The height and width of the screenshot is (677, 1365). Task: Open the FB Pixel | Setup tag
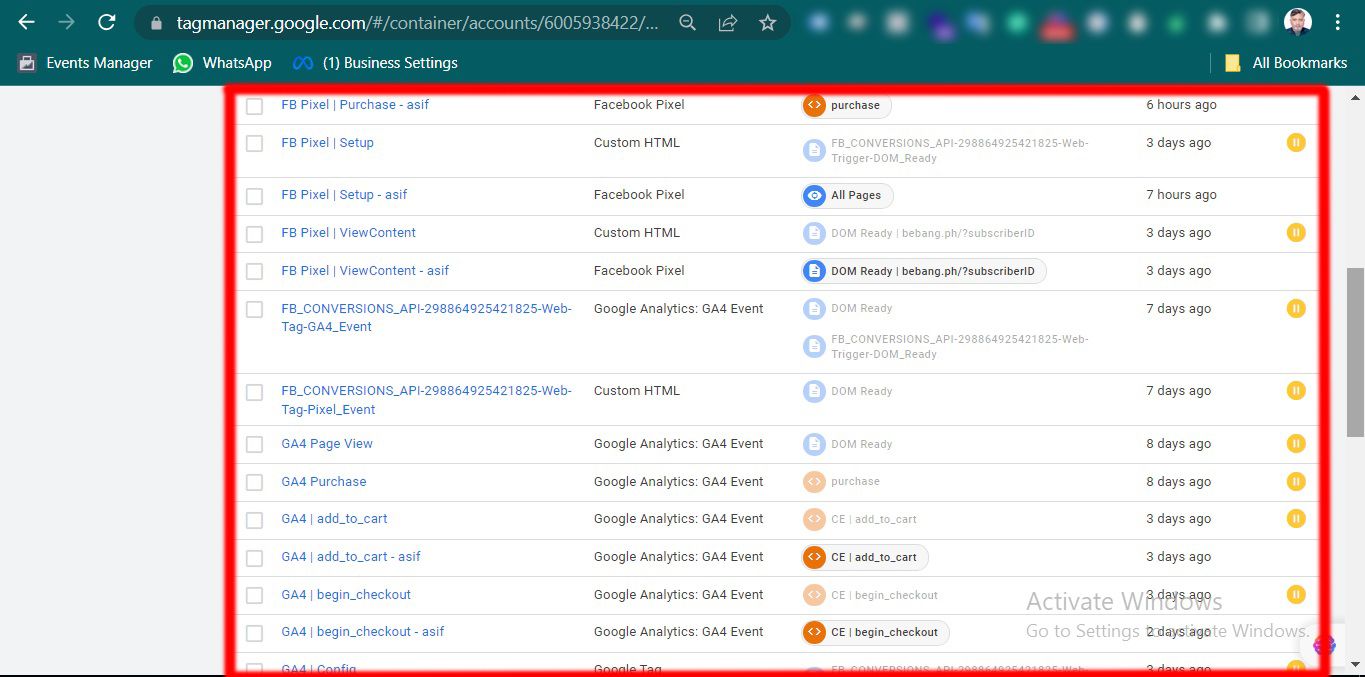click(x=327, y=143)
